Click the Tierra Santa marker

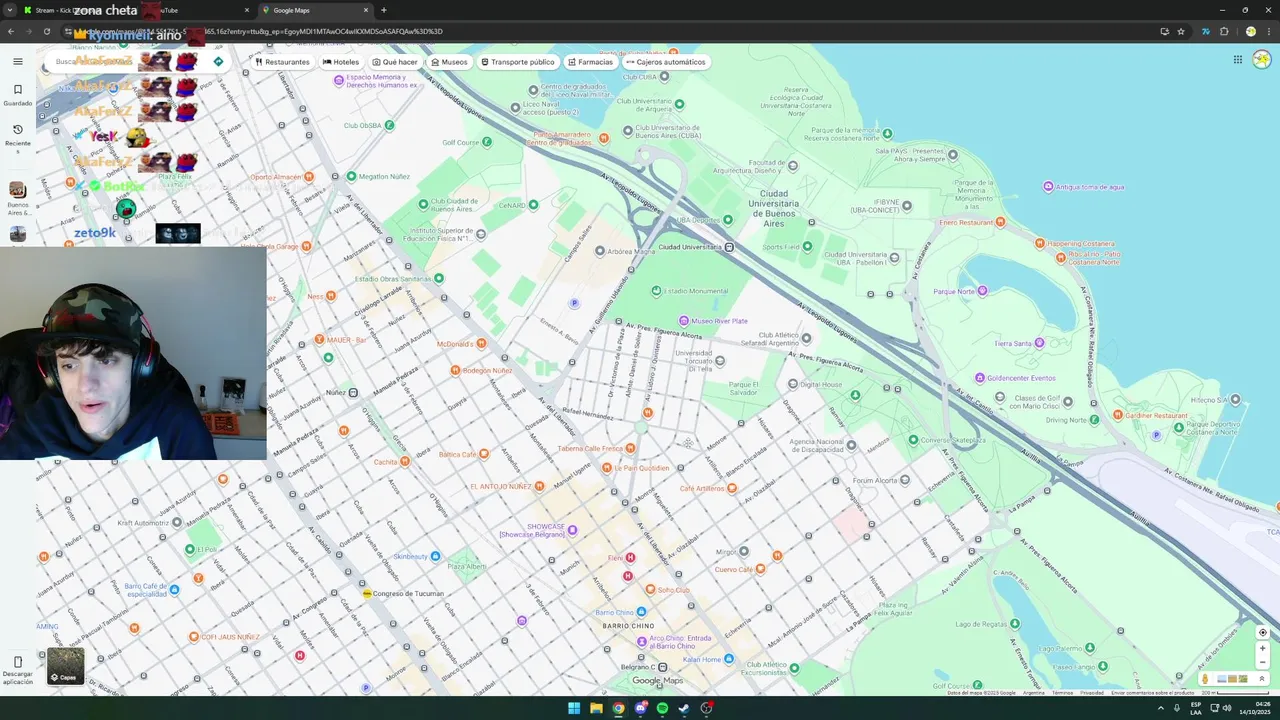click(x=1039, y=343)
